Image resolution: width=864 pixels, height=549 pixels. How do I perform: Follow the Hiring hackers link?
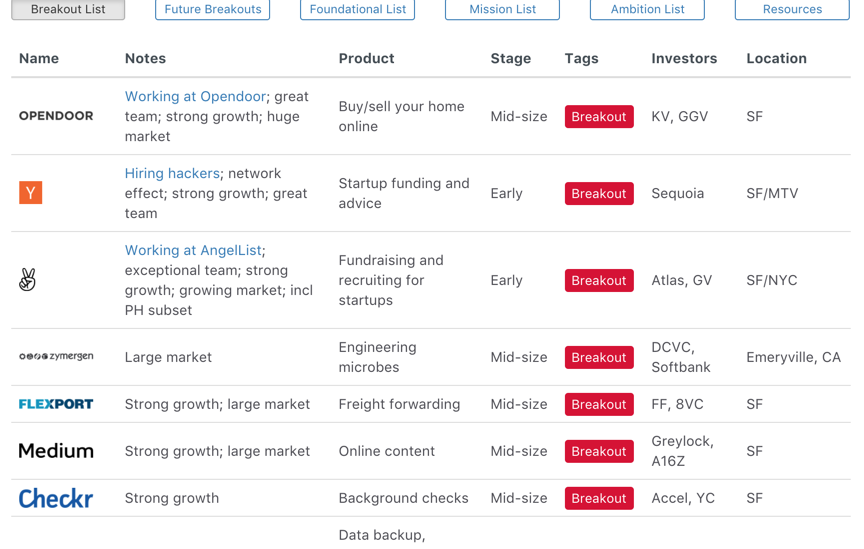172,174
